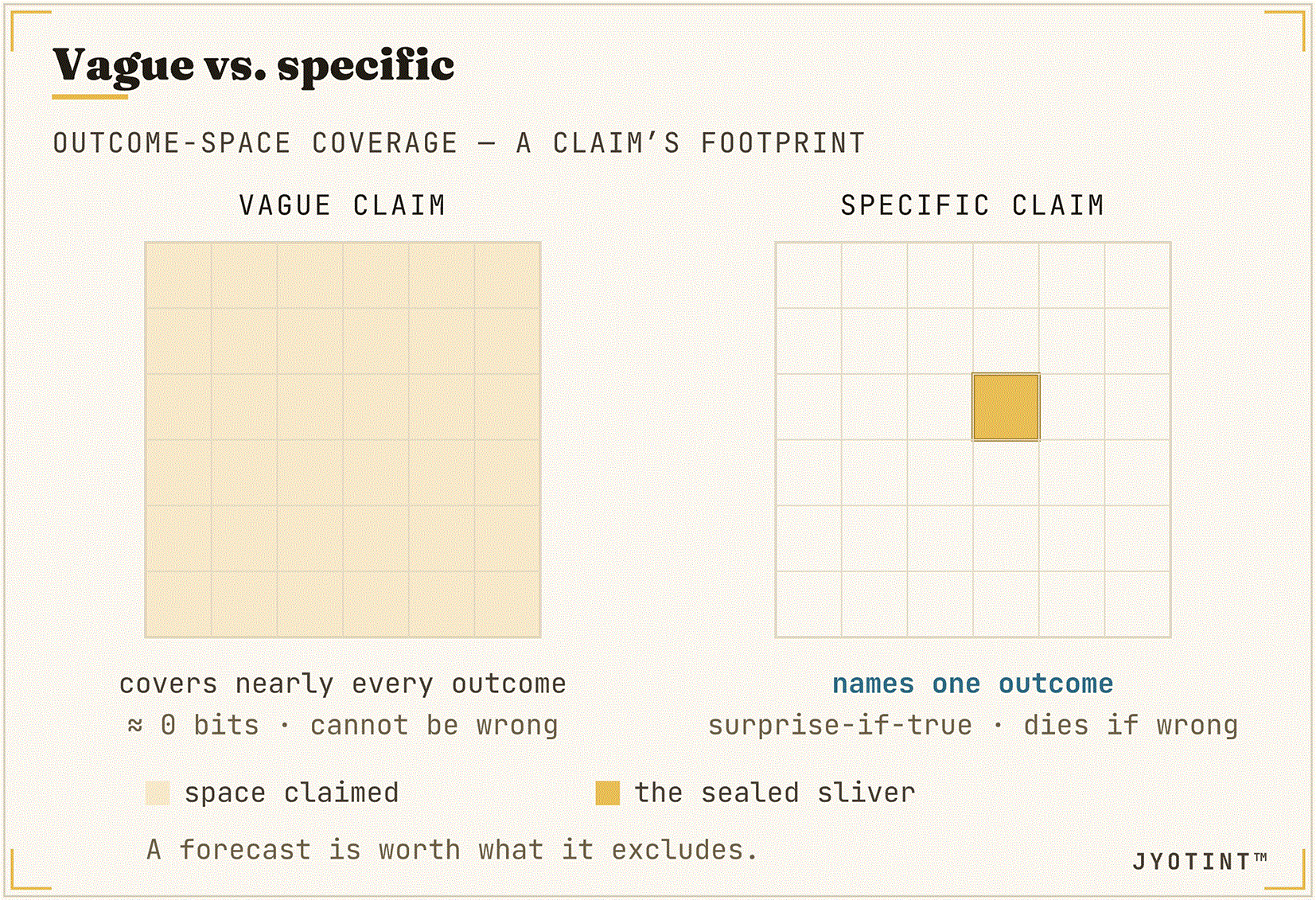Image resolution: width=1316 pixels, height=900 pixels.
Task: Click the top-left corner bracket ornament
Action: point(30,32)
